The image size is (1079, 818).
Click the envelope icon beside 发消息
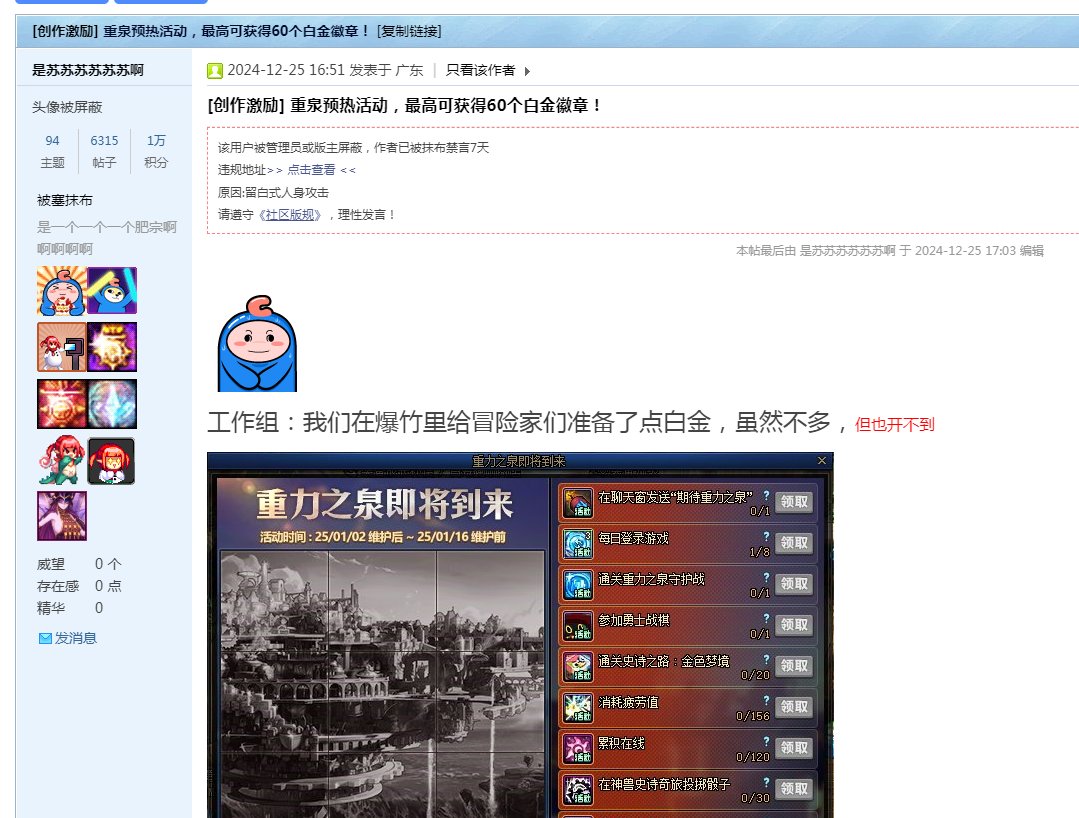(x=44, y=638)
